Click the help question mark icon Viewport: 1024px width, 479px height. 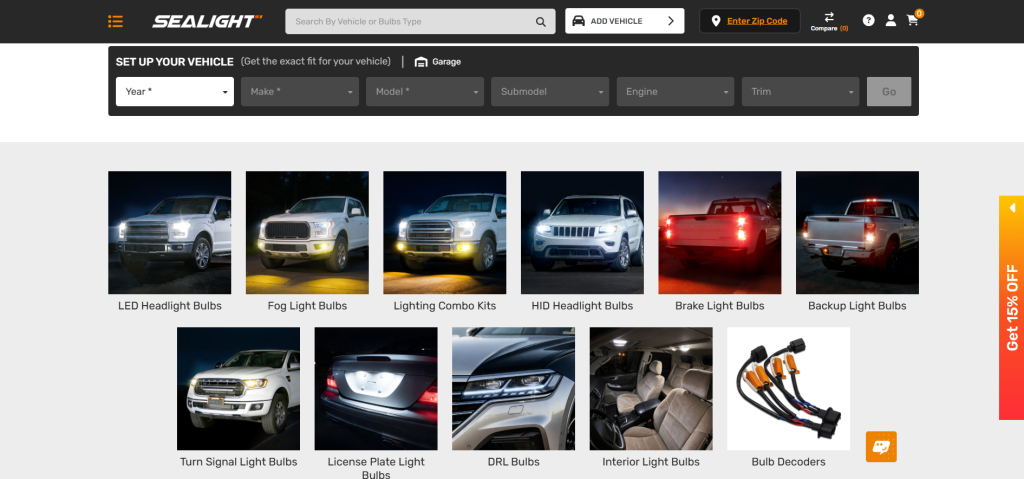click(868, 21)
